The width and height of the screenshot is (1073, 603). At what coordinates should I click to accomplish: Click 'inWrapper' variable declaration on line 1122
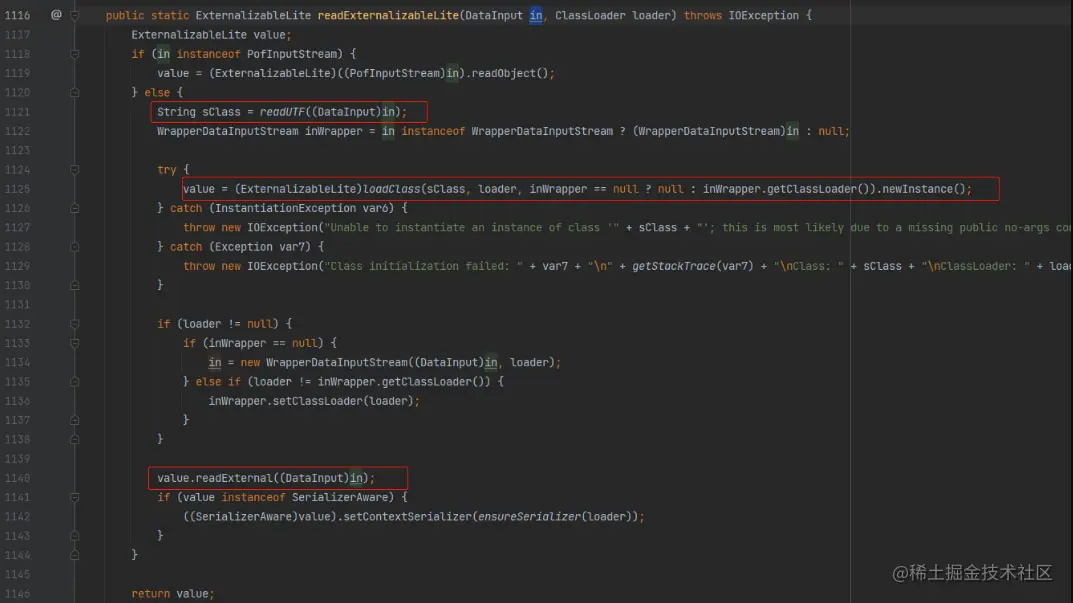pyautogui.click(x=333, y=131)
